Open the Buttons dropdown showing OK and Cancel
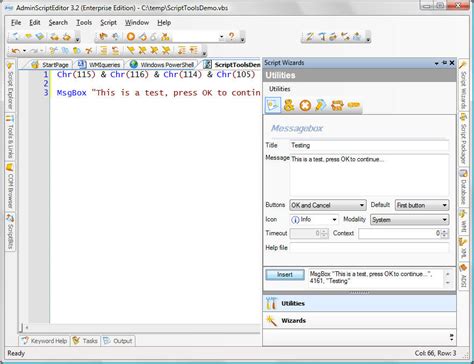The height and width of the screenshot is (364, 474). click(x=328, y=205)
